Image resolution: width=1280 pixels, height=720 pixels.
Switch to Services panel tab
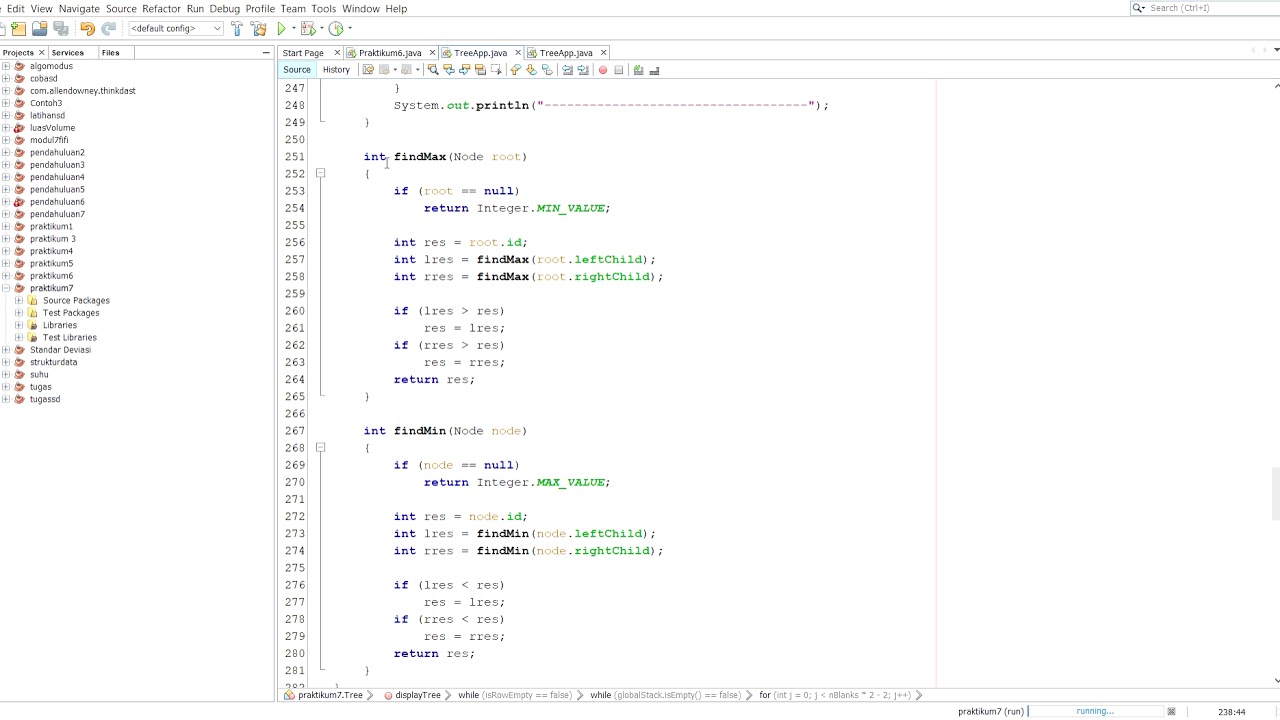pyautogui.click(x=67, y=53)
